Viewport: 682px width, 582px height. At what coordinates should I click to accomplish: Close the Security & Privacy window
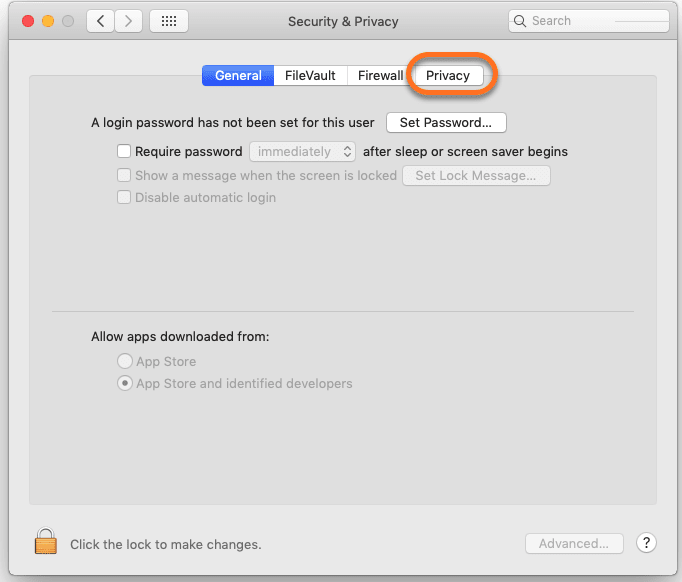tap(27, 21)
